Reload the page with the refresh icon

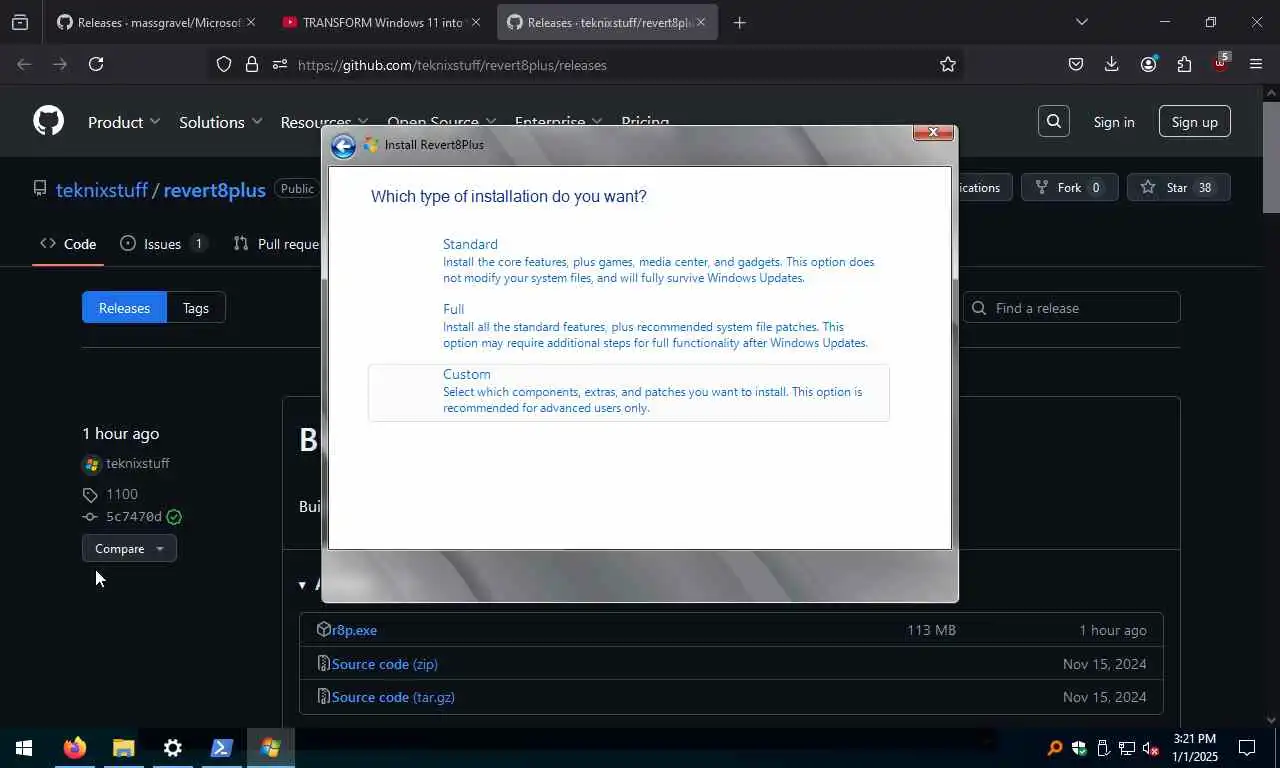point(96,64)
